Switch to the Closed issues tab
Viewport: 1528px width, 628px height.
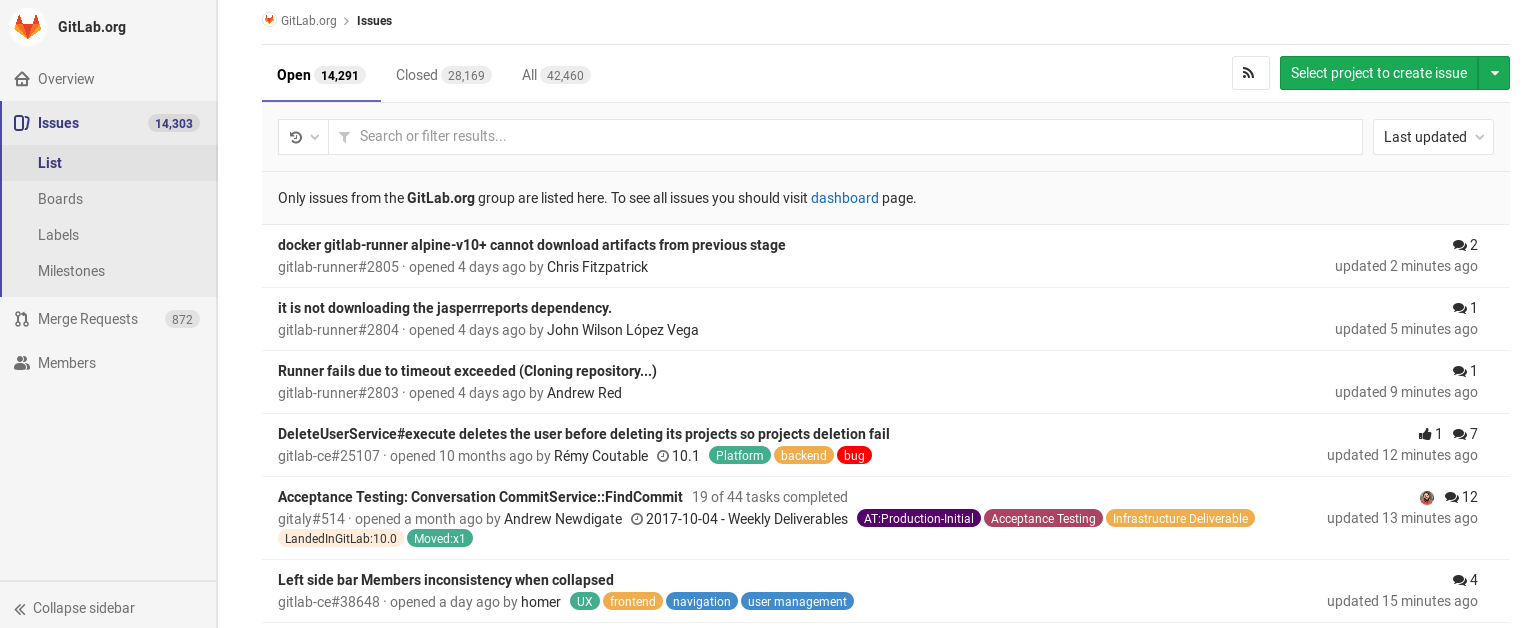417,74
